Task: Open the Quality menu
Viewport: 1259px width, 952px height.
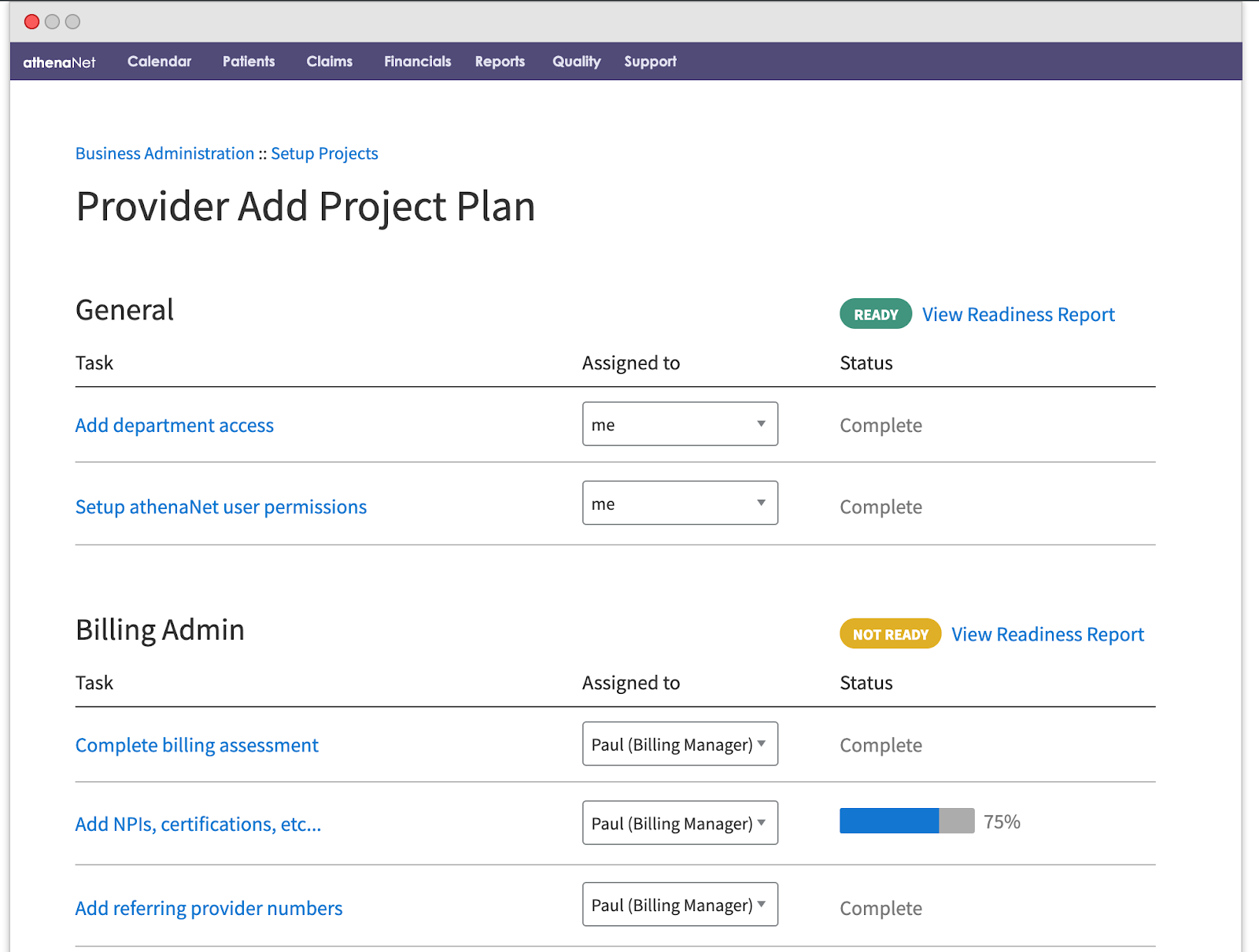Action: (576, 61)
